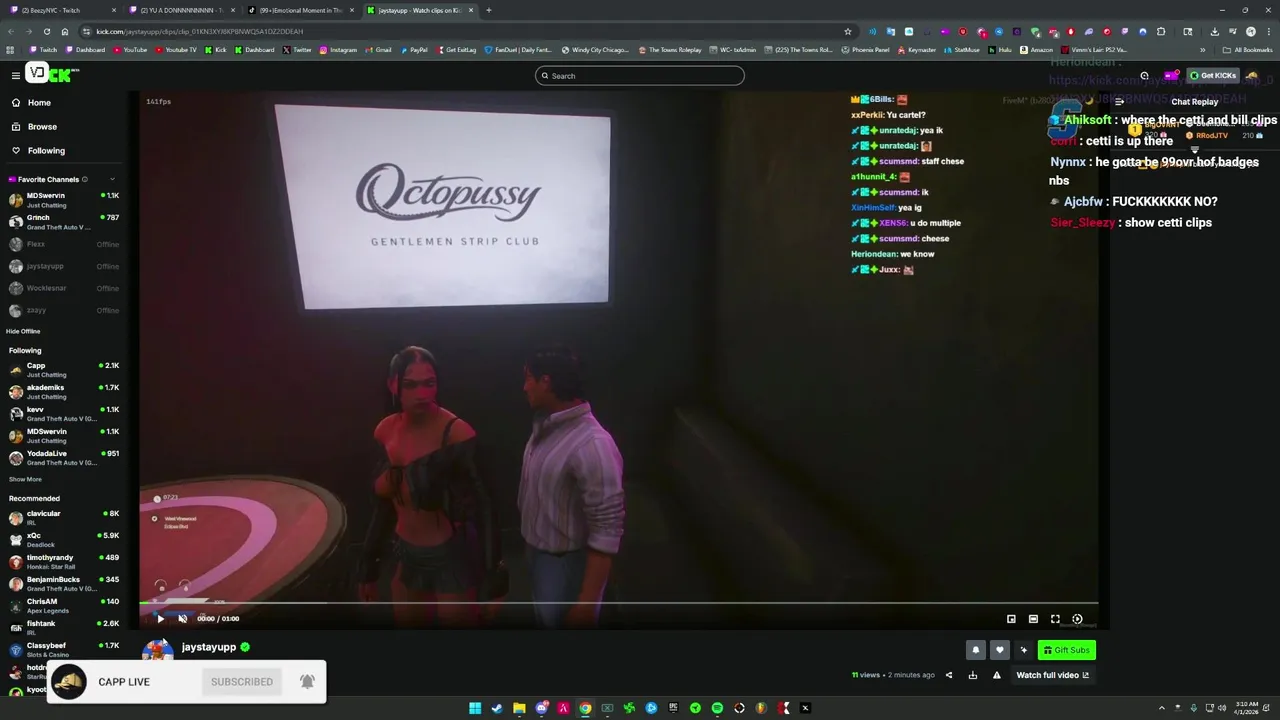
Task: Click SUBSCRIBED button in CAPP LIVE popup
Action: tap(241, 682)
